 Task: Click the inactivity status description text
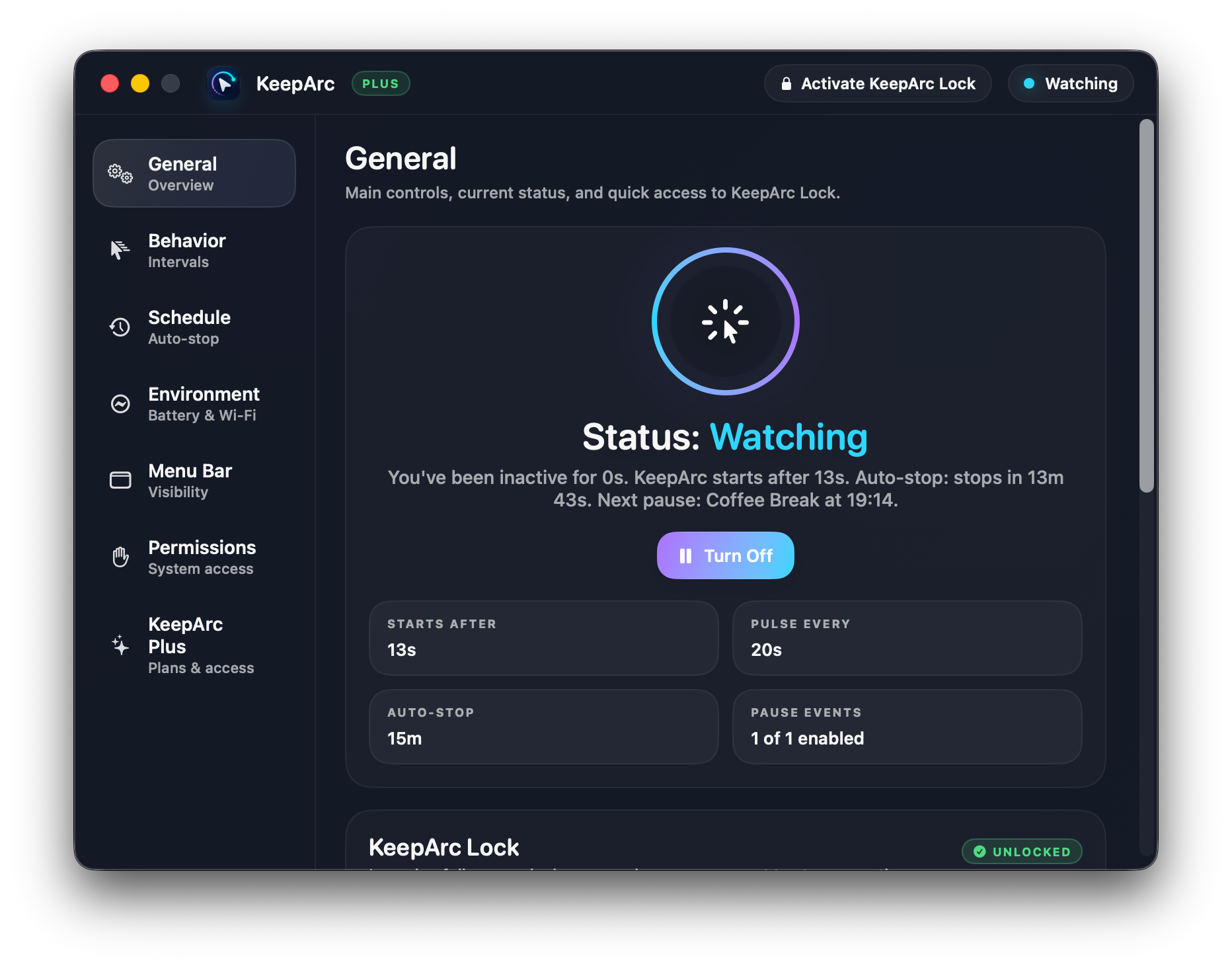tap(725, 489)
